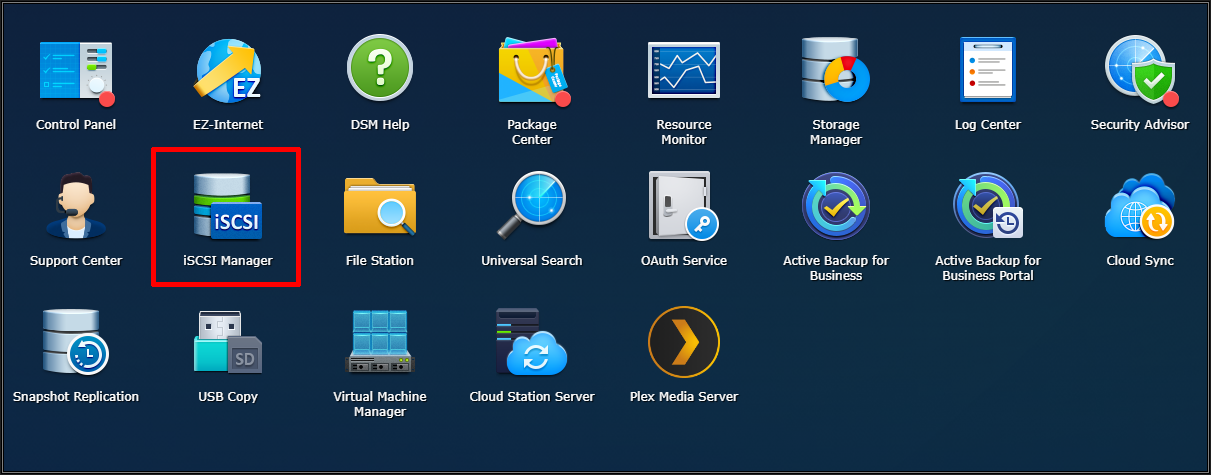Open the Active Backup for Business icon
Image resolution: width=1211 pixels, height=475 pixels.
pyautogui.click(x=836, y=205)
